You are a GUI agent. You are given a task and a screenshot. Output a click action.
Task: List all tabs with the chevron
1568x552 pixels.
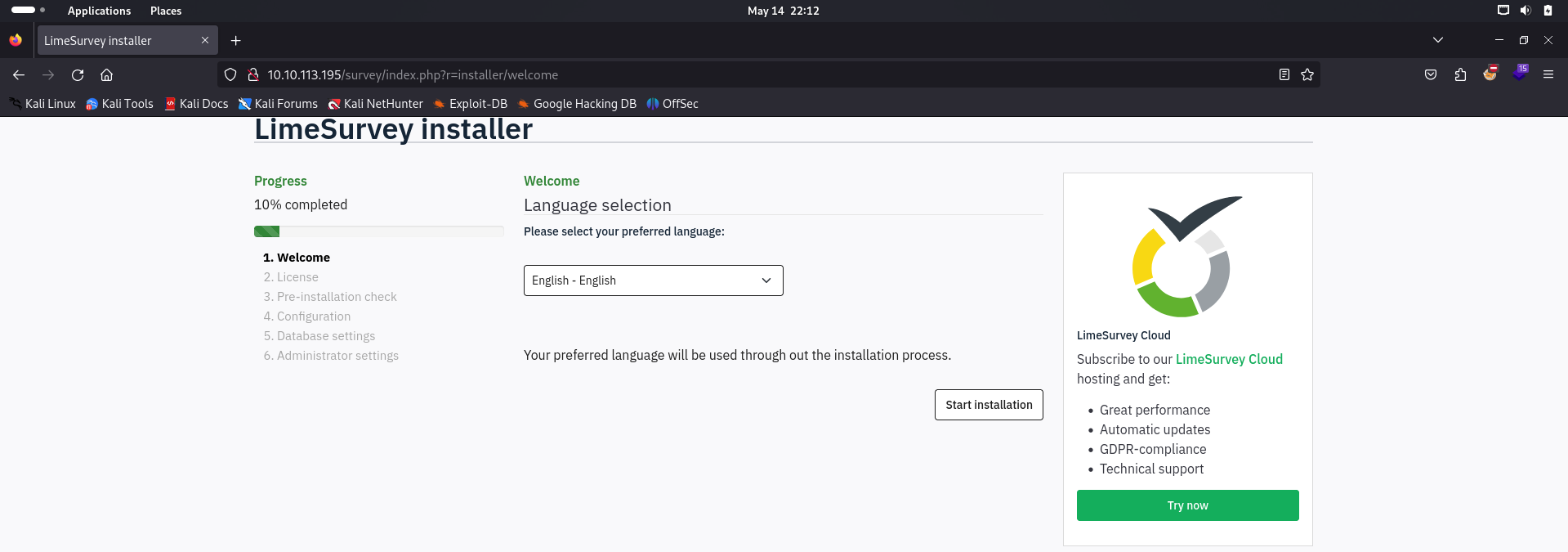click(x=1438, y=40)
